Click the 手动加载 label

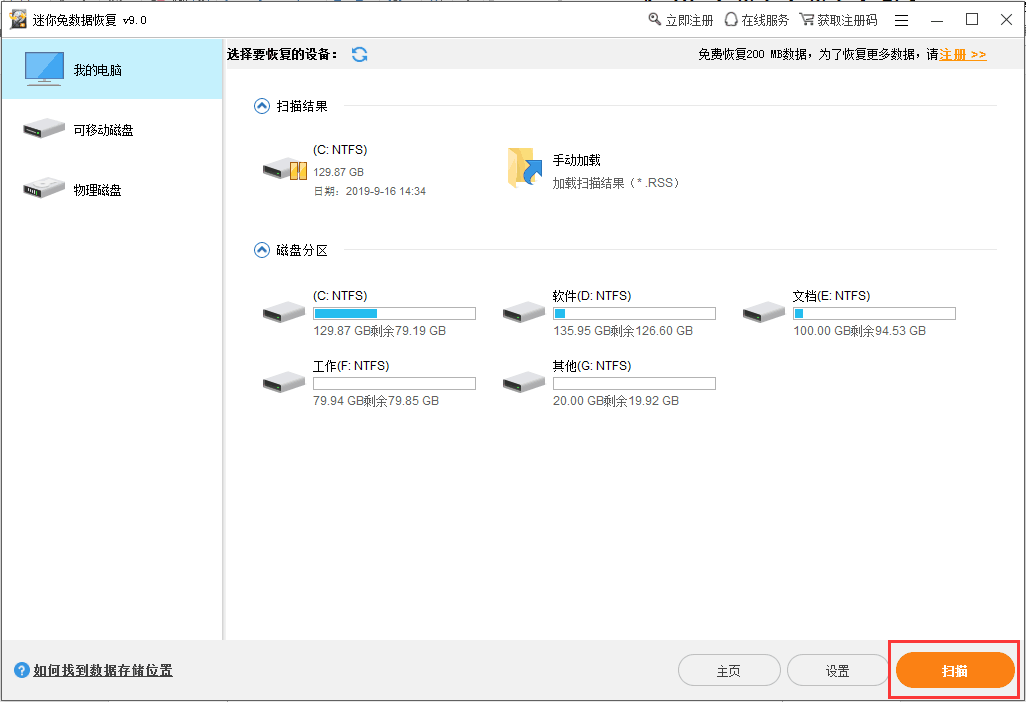pos(576,160)
